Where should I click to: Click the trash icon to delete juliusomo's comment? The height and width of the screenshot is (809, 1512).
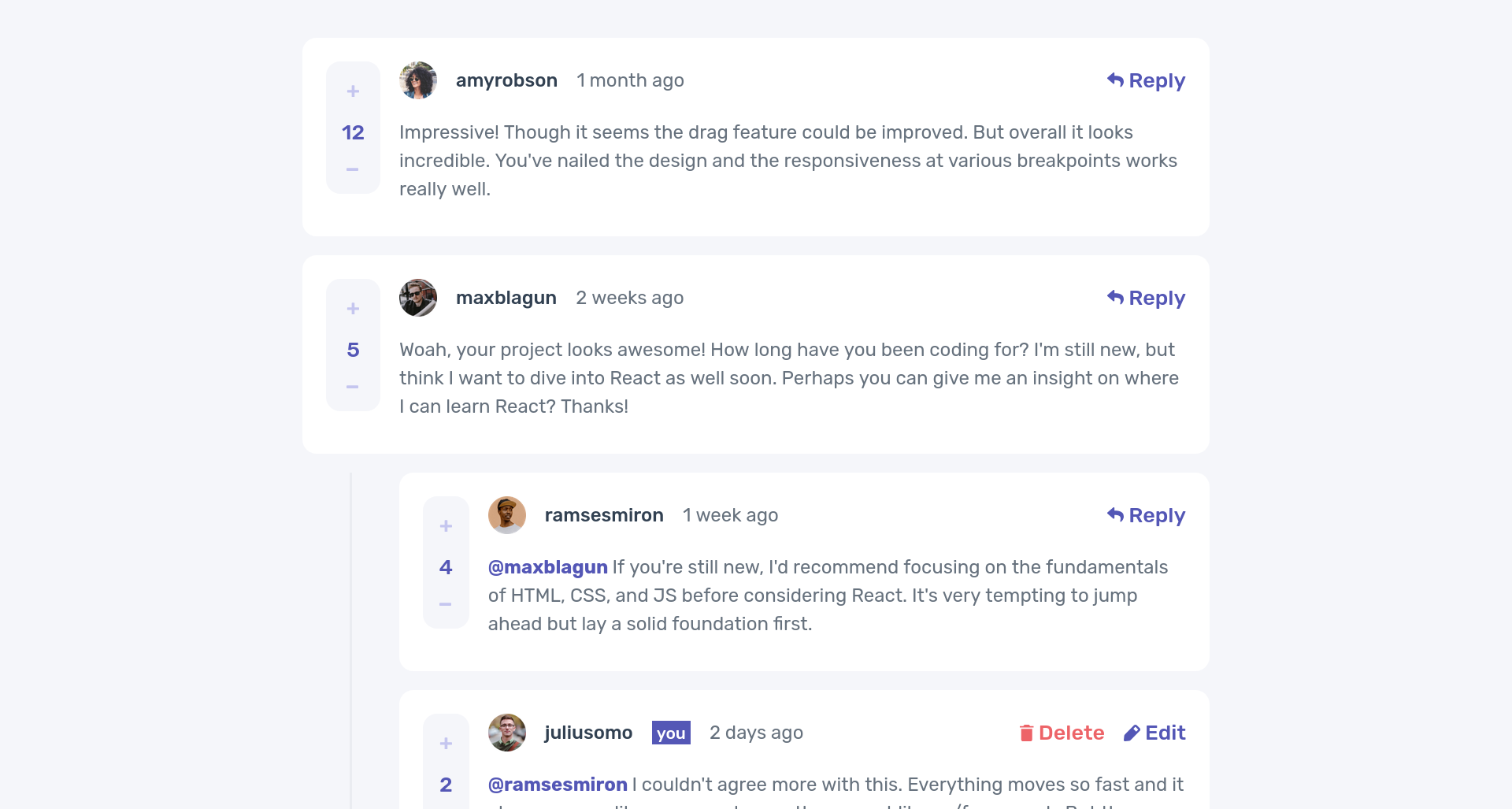[1027, 732]
